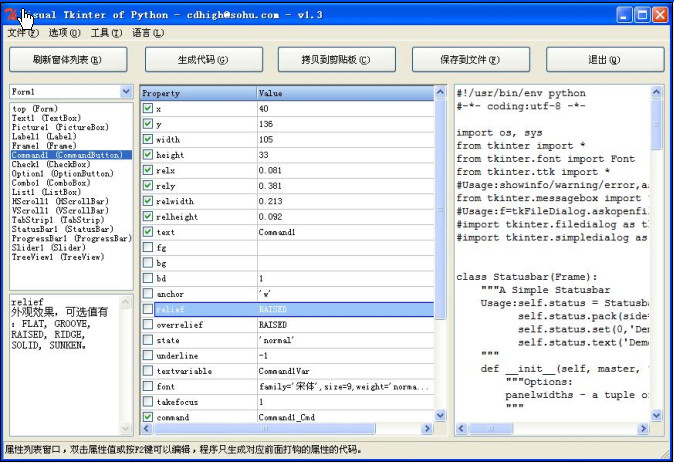Click the 保存到文件(F) button
674x463 pixels.
(471, 60)
